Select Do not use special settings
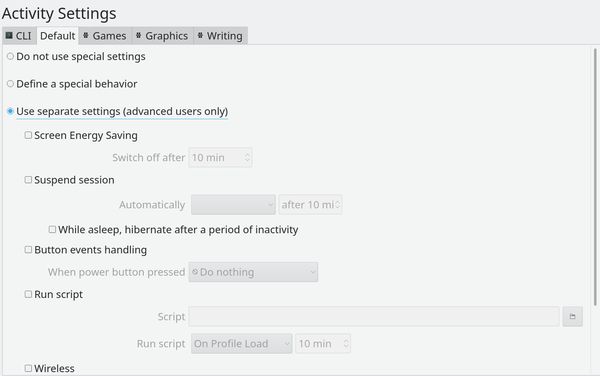Image resolution: width=600 pixels, height=376 pixels. pos(10,56)
